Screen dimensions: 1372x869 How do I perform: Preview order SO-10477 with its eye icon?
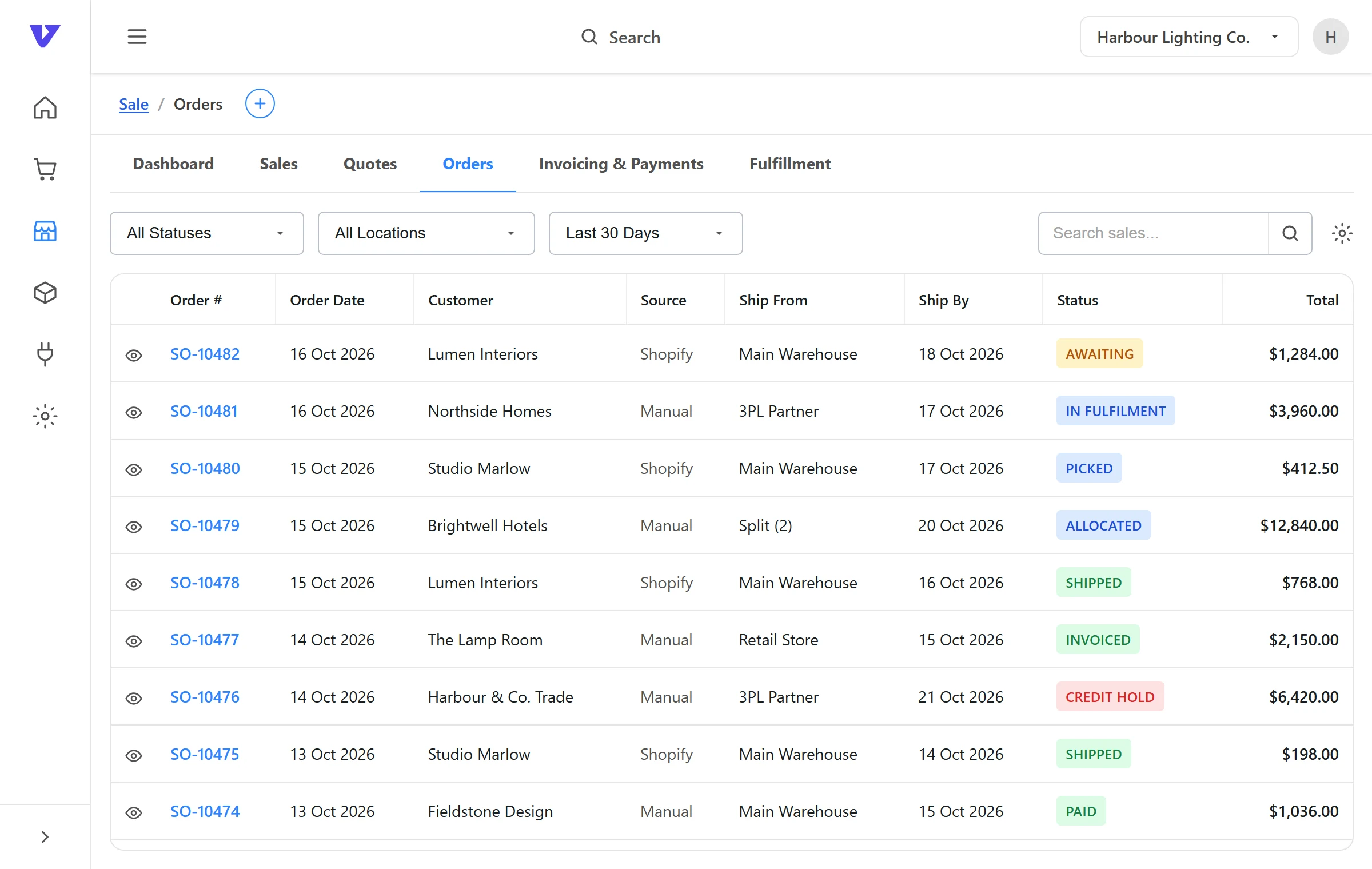[134, 641]
